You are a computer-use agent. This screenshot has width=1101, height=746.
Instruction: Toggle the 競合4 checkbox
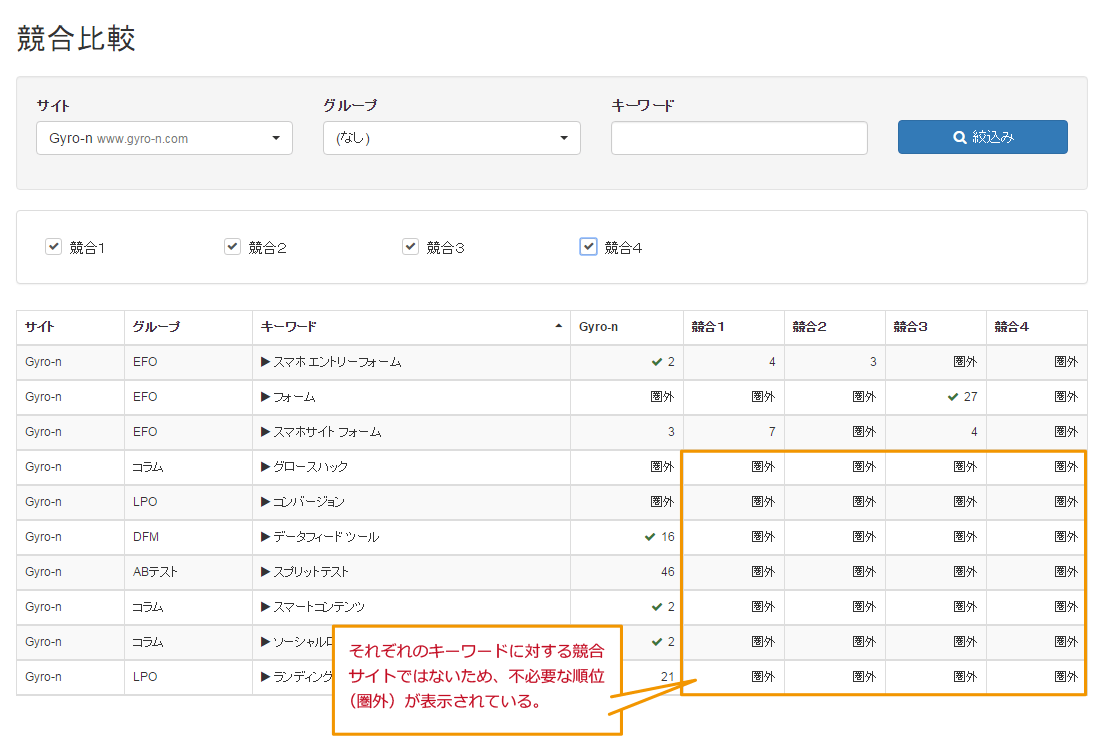pyautogui.click(x=589, y=247)
